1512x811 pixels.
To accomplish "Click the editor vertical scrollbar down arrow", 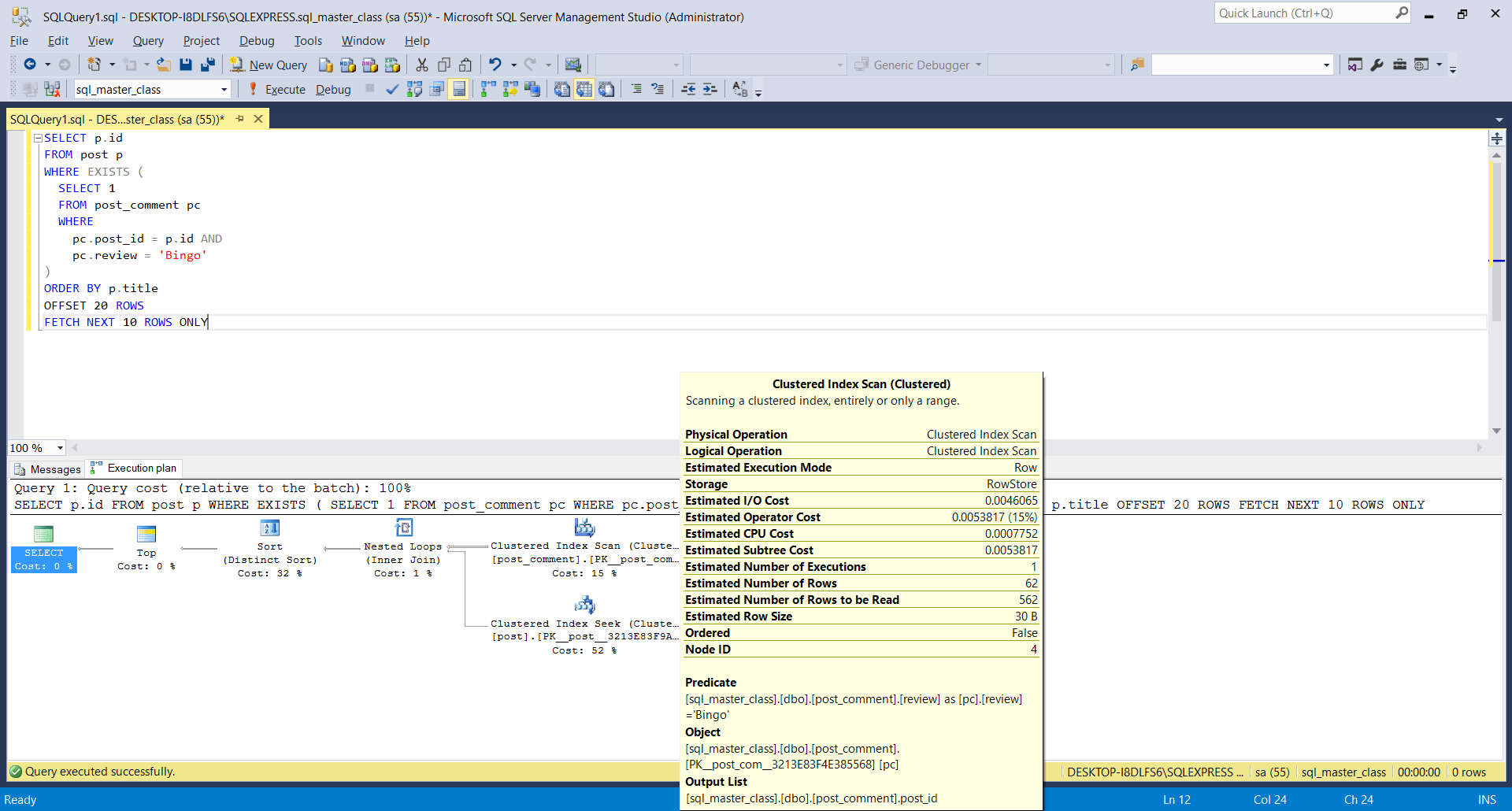I will (x=1496, y=431).
